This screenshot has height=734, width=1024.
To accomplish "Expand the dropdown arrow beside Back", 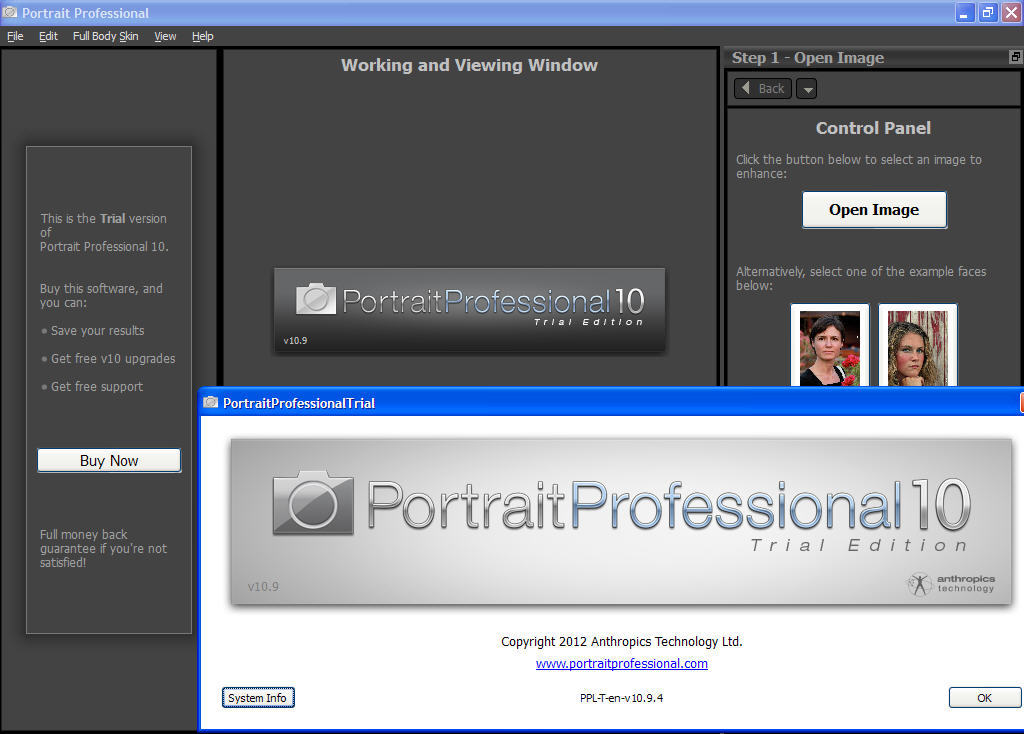I will click(x=807, y=88).
